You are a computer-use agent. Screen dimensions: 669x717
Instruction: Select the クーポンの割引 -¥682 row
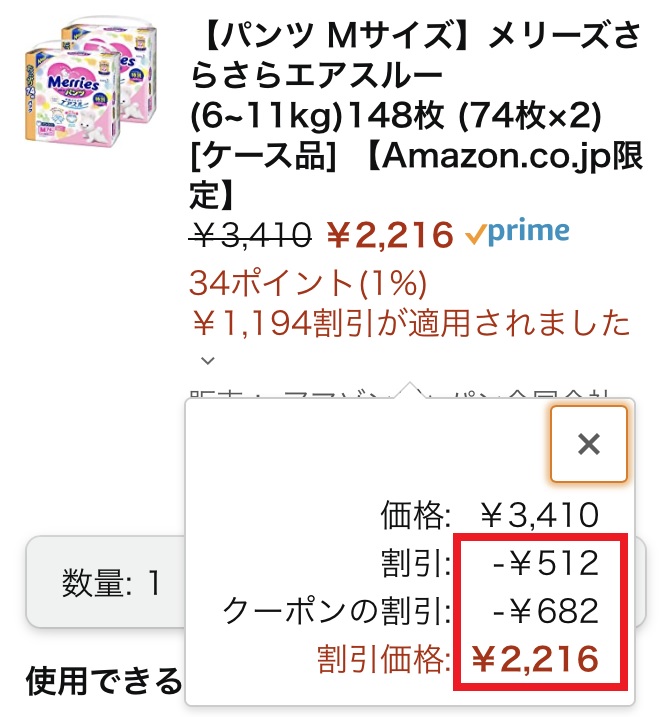coord(410,611)
